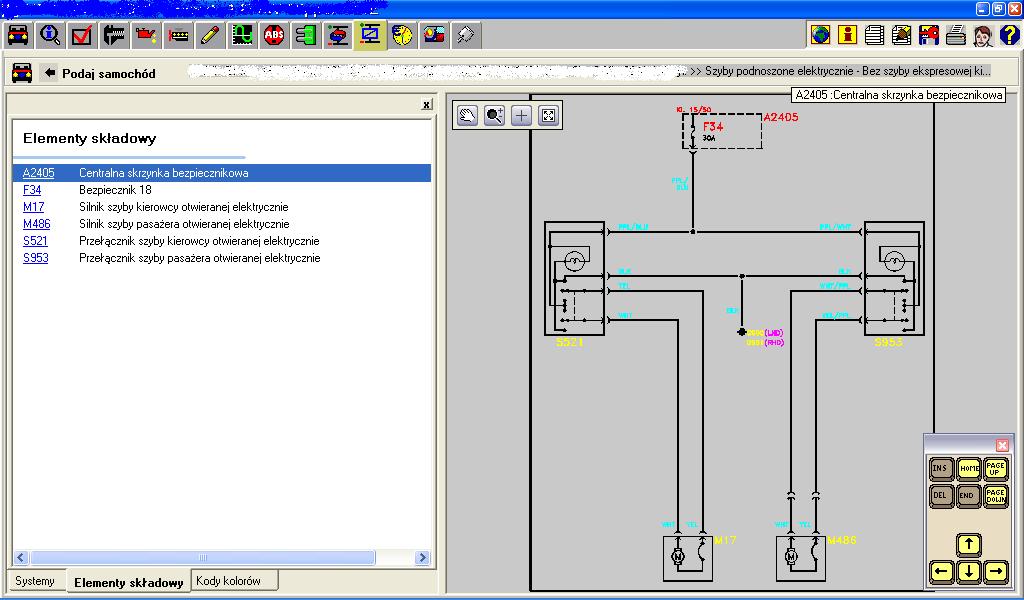Open the F34 component link
1024x600 pixels.
32,190
